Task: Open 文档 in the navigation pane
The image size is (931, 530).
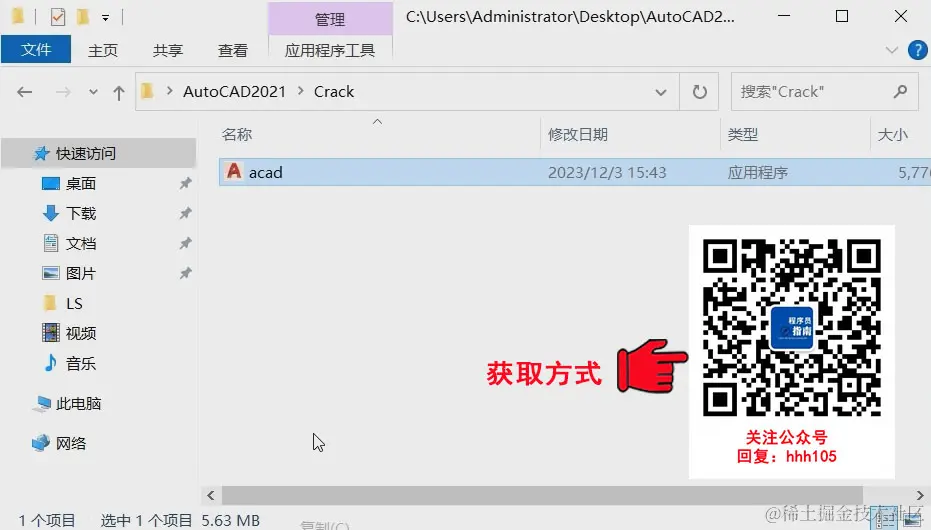Action: click(80, 243)
